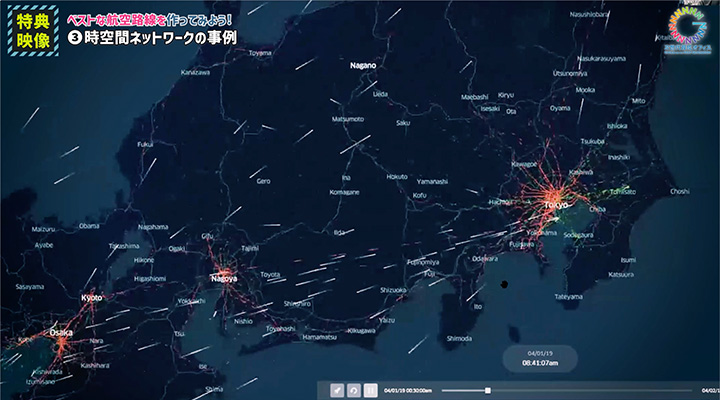Click the Kyoto city label
The width and height of the screenshot is (720, 400).
(x=91, y=298)
